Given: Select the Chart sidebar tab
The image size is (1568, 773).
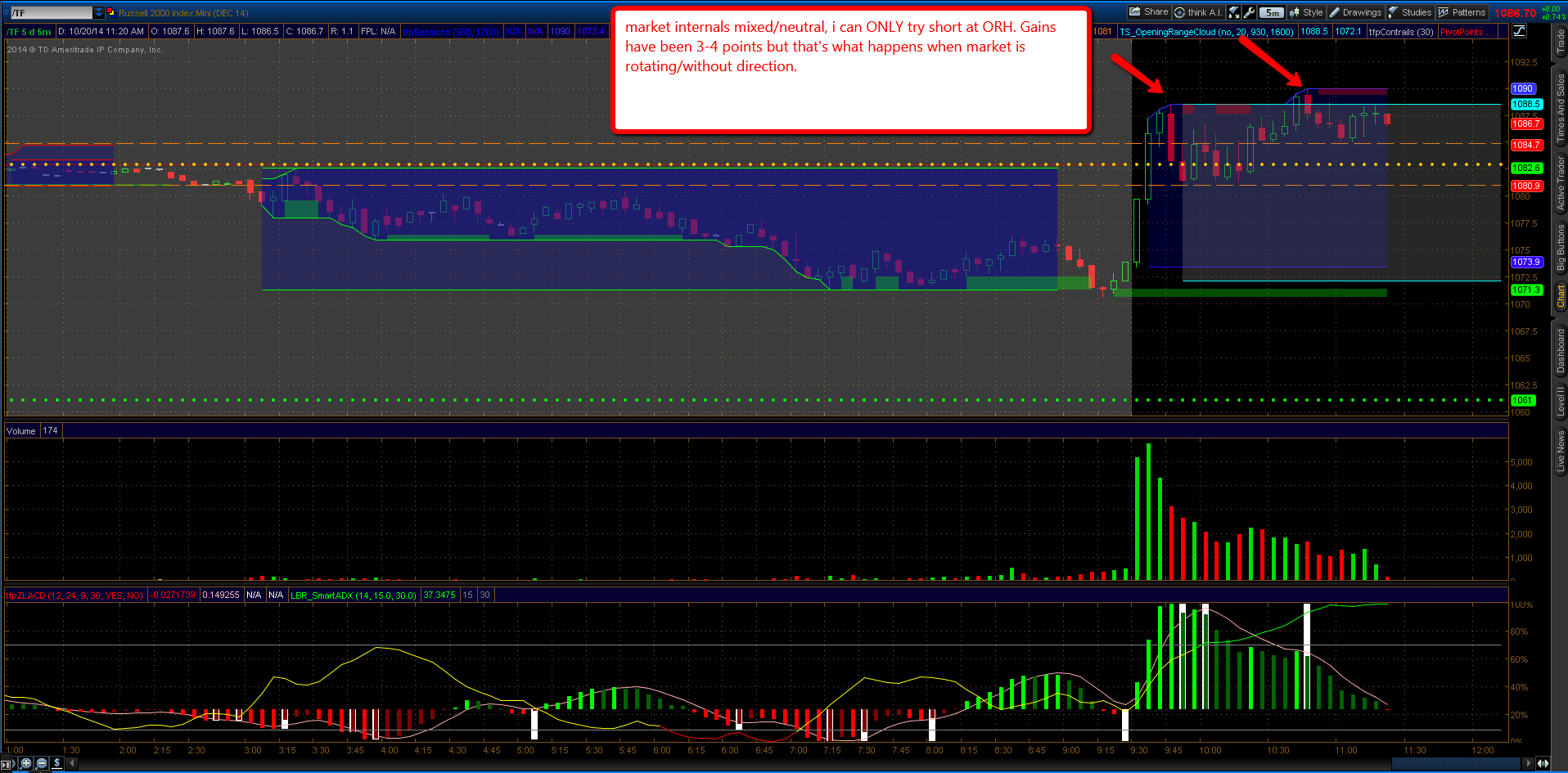Looking at the screenshot, I should tap(1560, 296).
